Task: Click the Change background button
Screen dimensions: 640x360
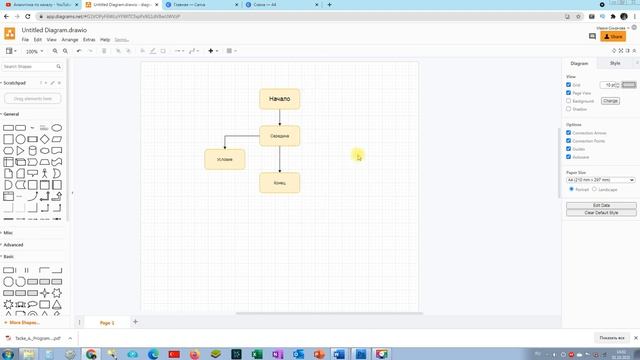Action: point(610,100)
